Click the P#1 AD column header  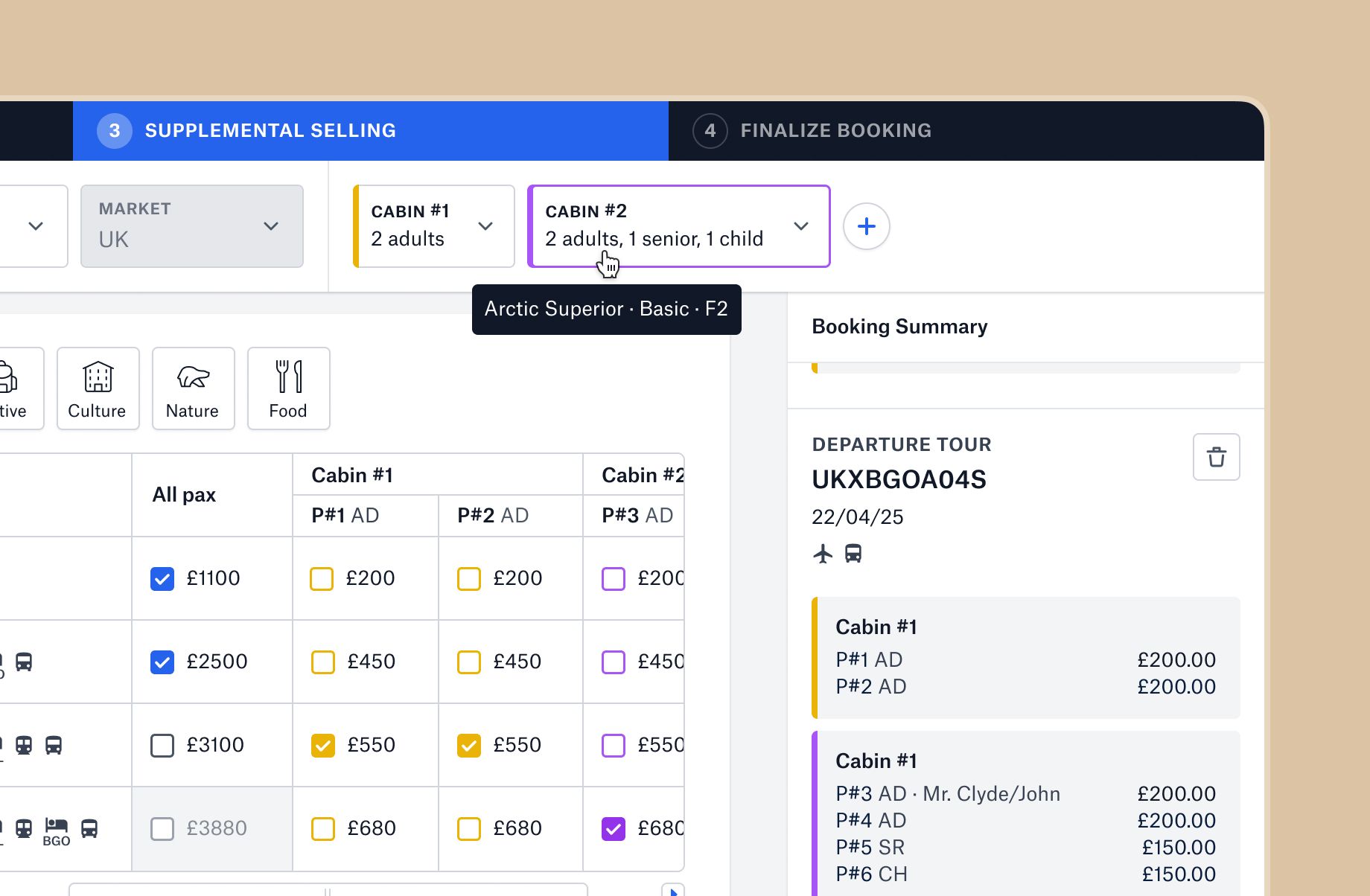[366, 516]
